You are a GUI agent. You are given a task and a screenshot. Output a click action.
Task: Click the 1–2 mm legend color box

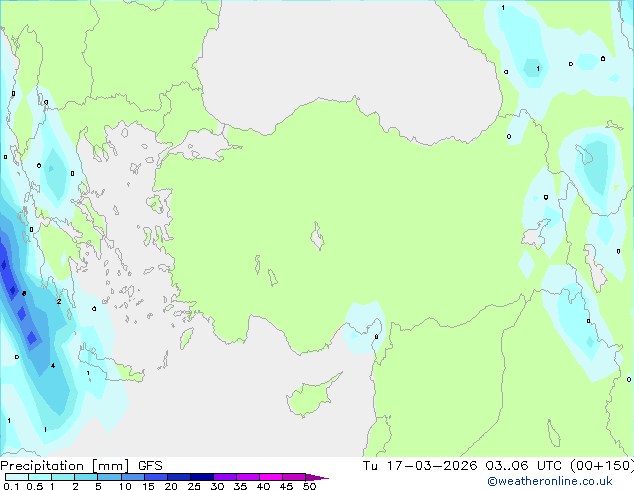click(x=63, y=477)
